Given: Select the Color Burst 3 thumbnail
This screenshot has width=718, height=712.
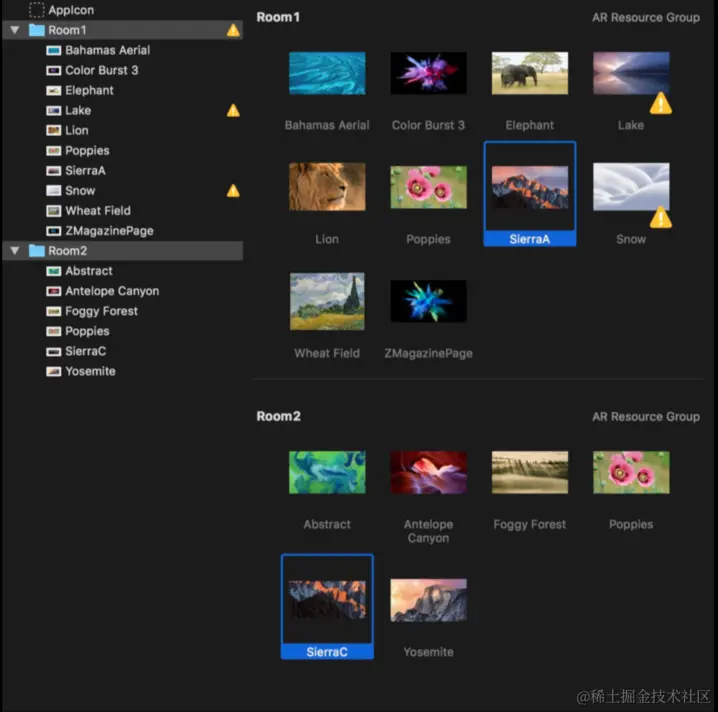Looking at the screenshot, I should tap(429, 73).
